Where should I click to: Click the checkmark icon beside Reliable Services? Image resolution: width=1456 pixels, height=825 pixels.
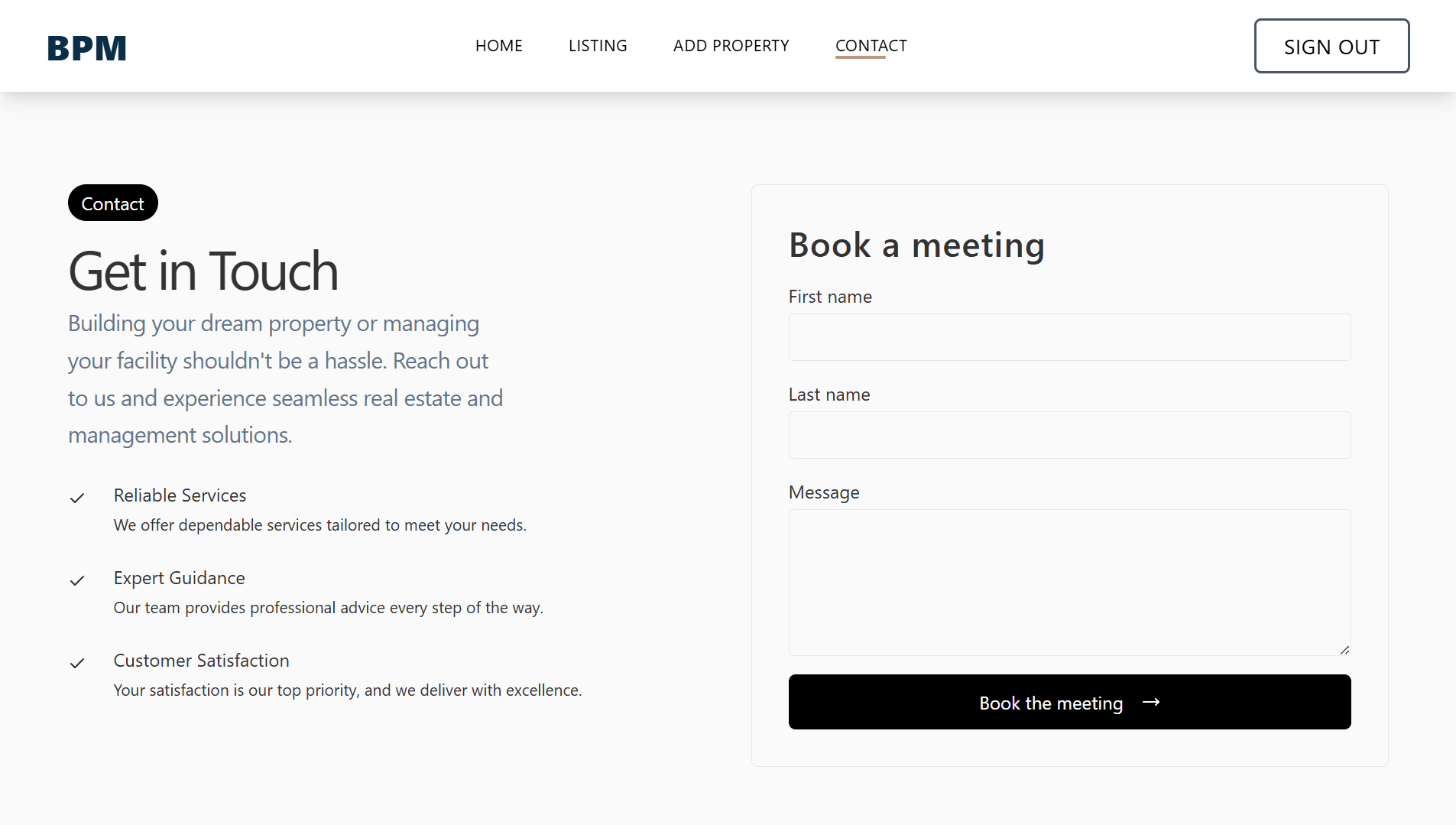tap(77, 499)
